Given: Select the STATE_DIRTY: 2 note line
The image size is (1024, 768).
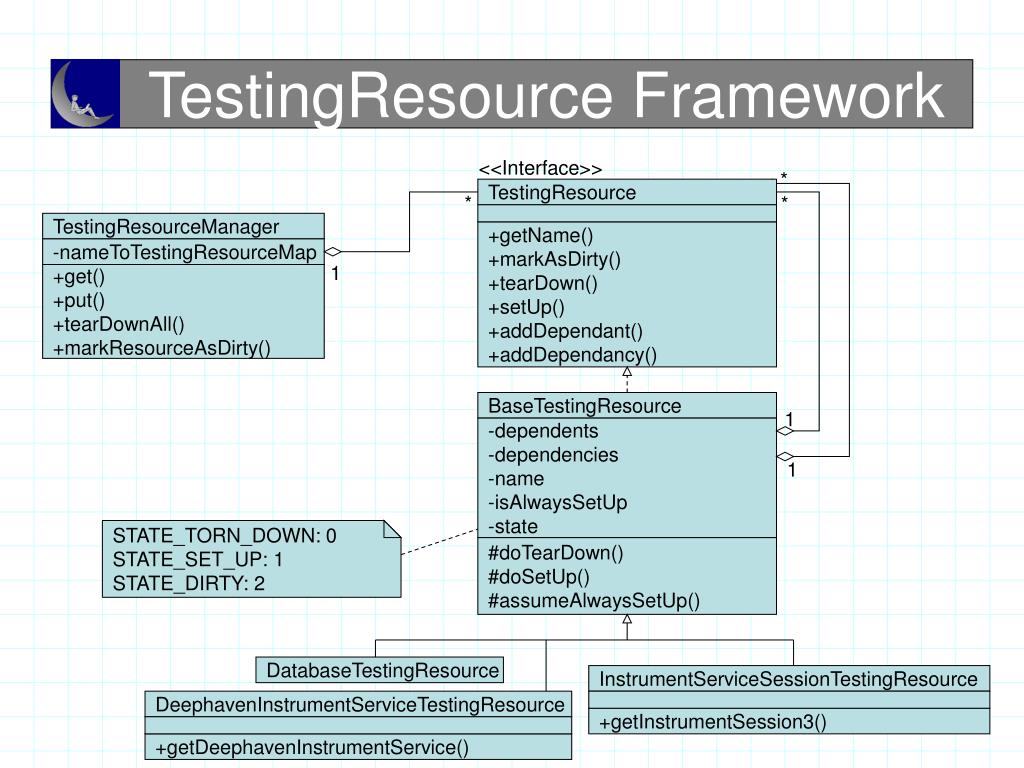Looking at the screenshot, I should point(189,584).
